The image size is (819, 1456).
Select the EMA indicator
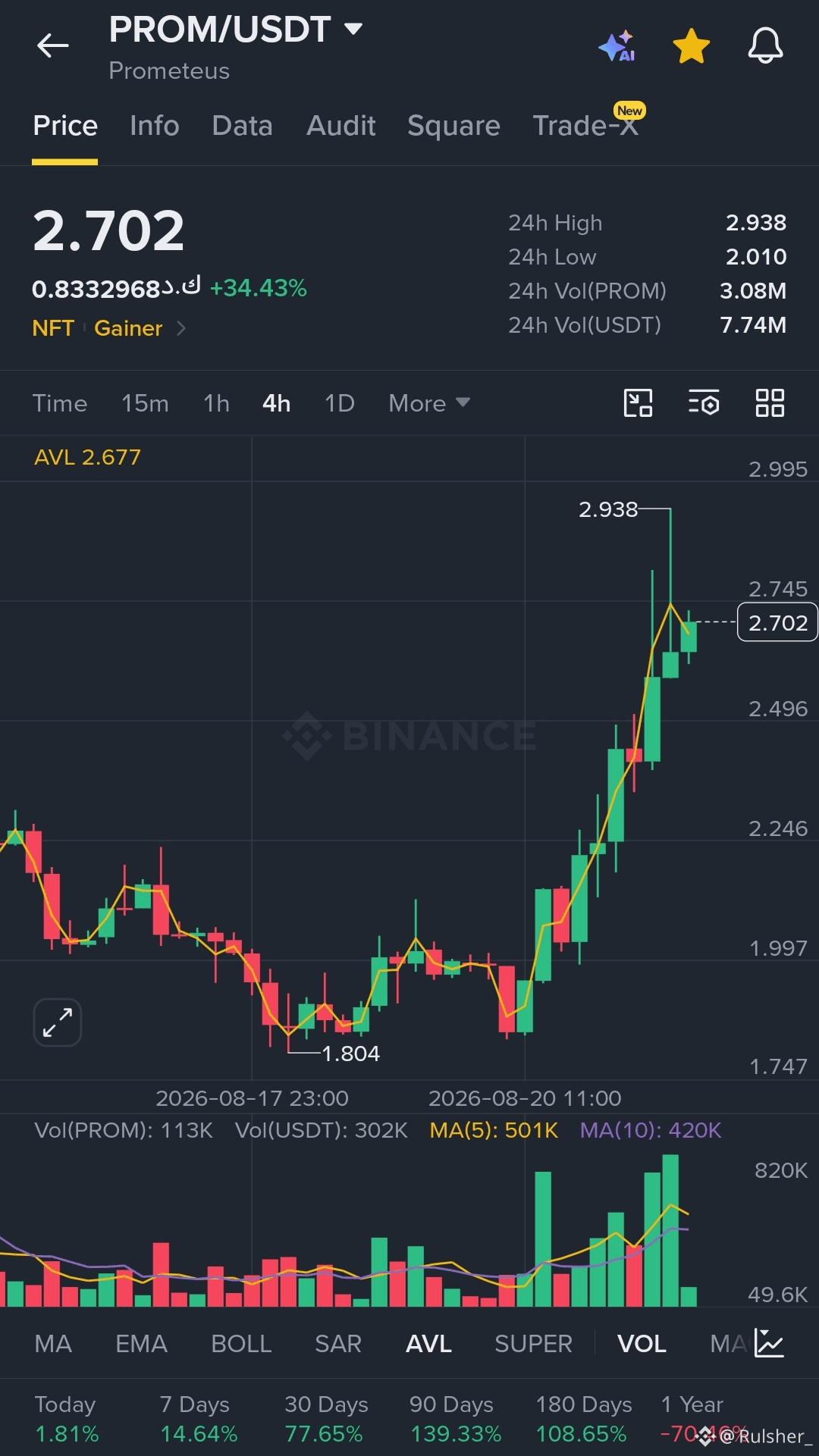click(x=141, y=1344)
